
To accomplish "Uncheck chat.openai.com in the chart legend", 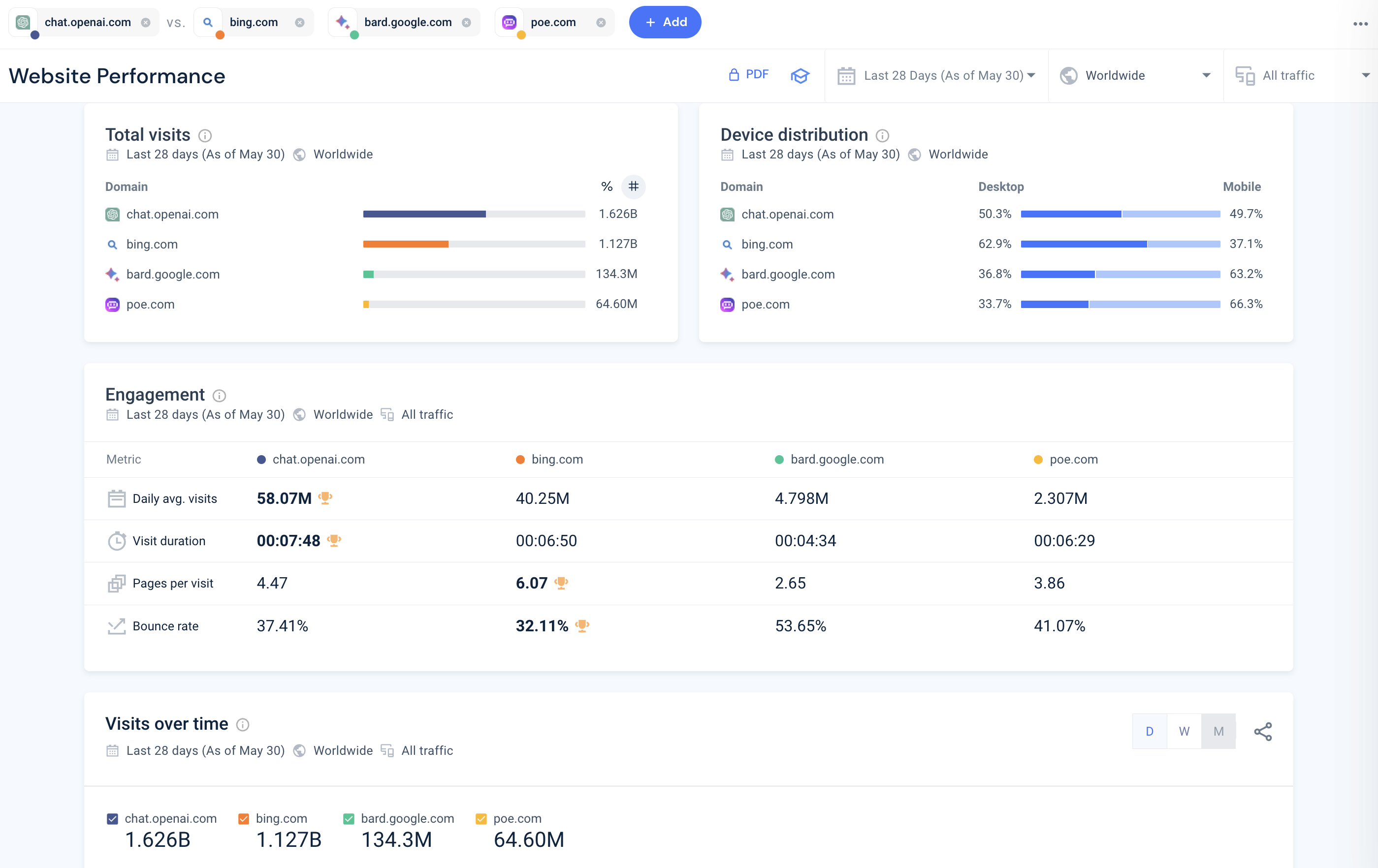I will [112, 818].
